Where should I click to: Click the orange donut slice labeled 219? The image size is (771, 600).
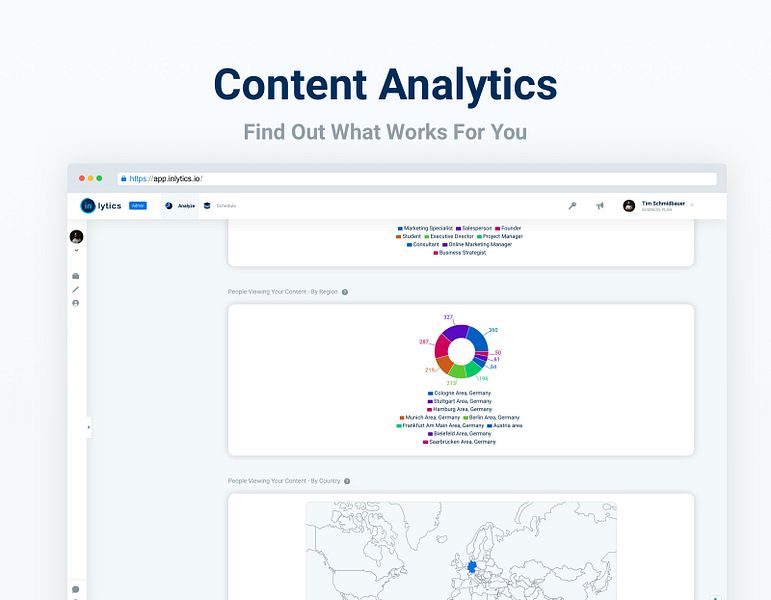tap(445, 364)
